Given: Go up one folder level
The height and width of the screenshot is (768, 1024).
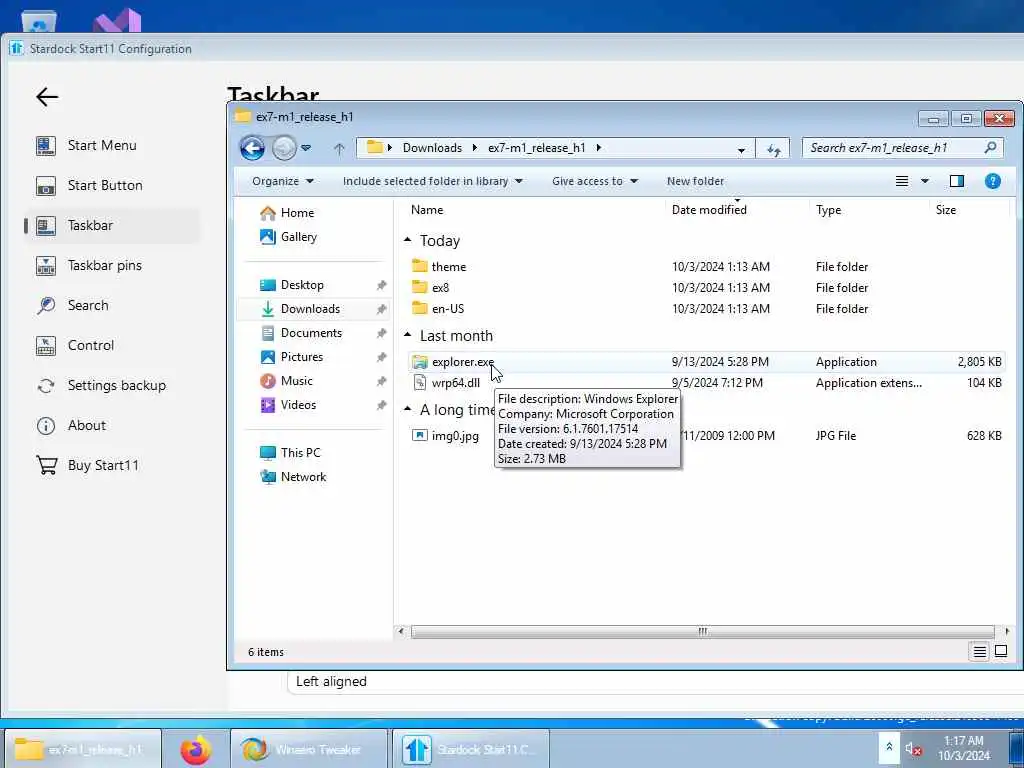Looking at the screenshot, I should [339, 149].
